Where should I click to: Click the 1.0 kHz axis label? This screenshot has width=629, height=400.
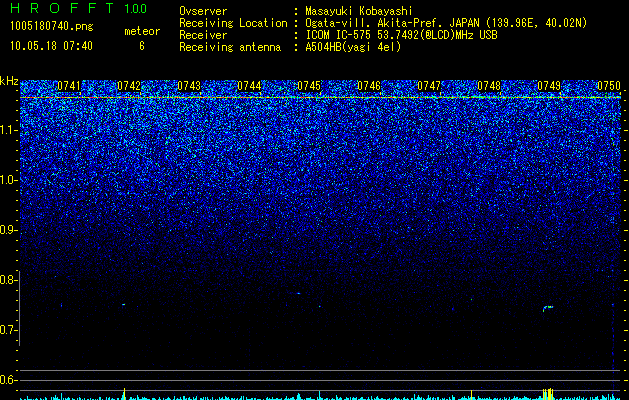point(8,180)
